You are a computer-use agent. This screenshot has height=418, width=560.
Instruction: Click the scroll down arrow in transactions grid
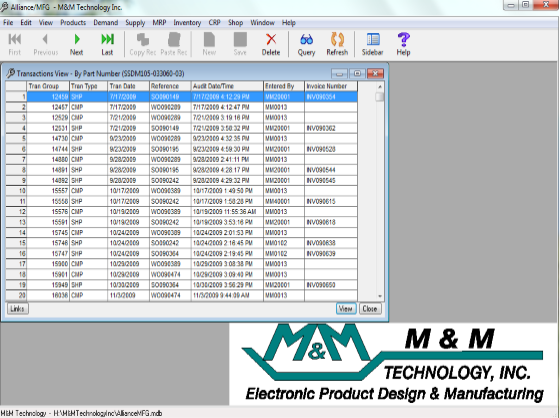(380, 296)
